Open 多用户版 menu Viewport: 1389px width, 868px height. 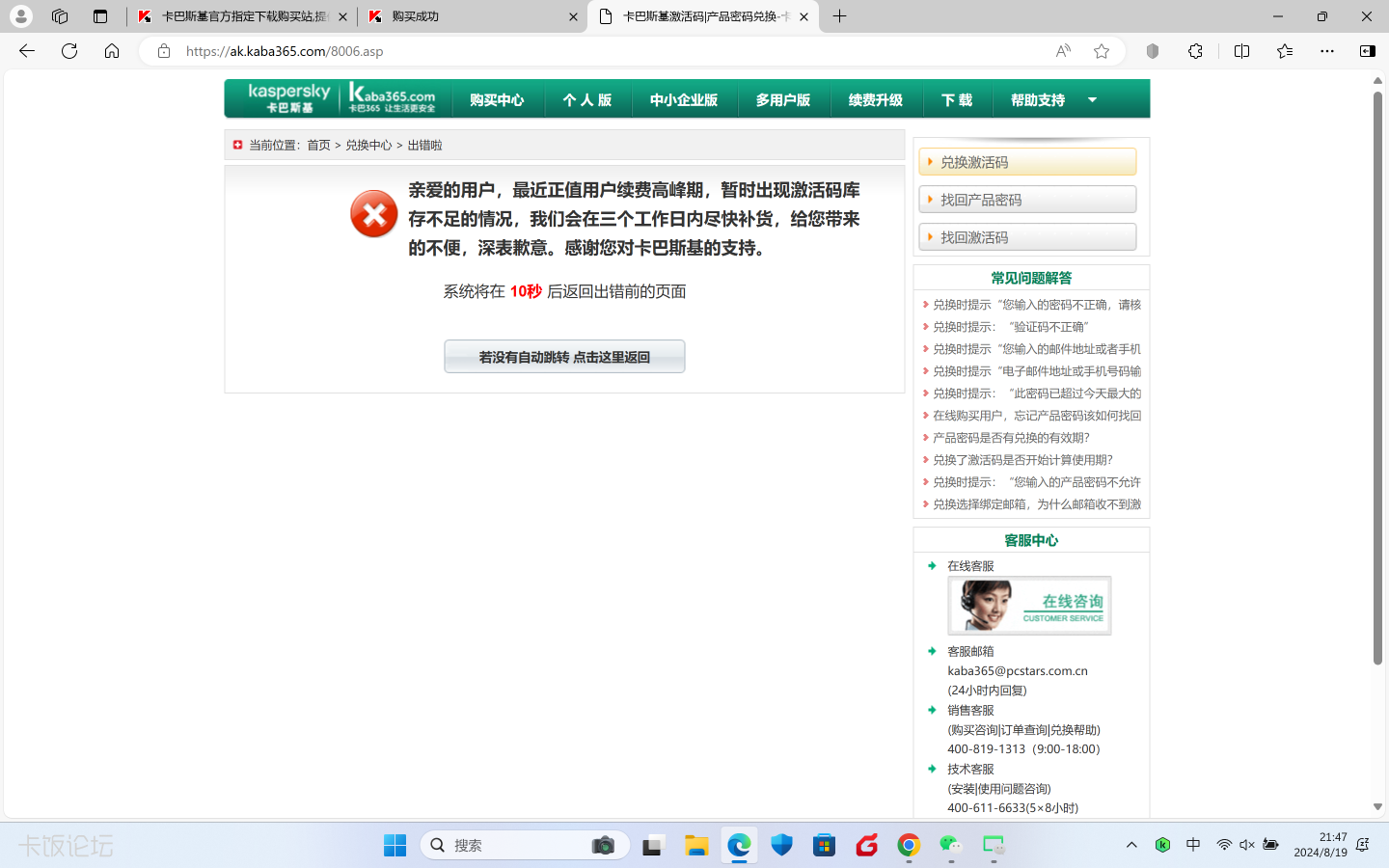click(783, 100)
